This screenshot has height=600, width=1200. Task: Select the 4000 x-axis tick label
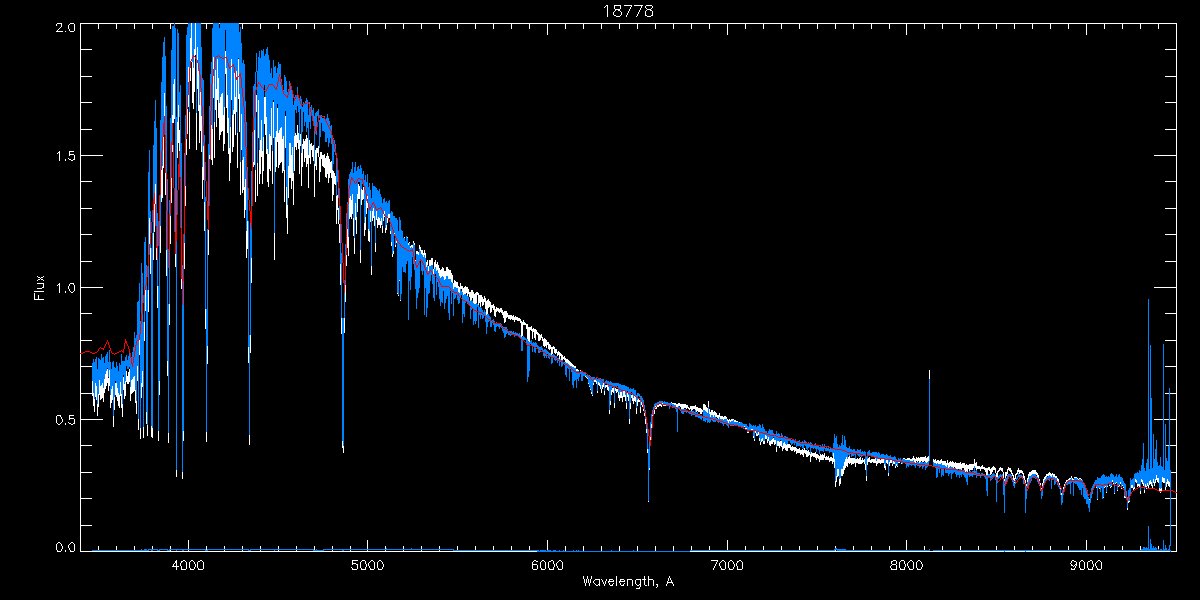pos(188,563)
